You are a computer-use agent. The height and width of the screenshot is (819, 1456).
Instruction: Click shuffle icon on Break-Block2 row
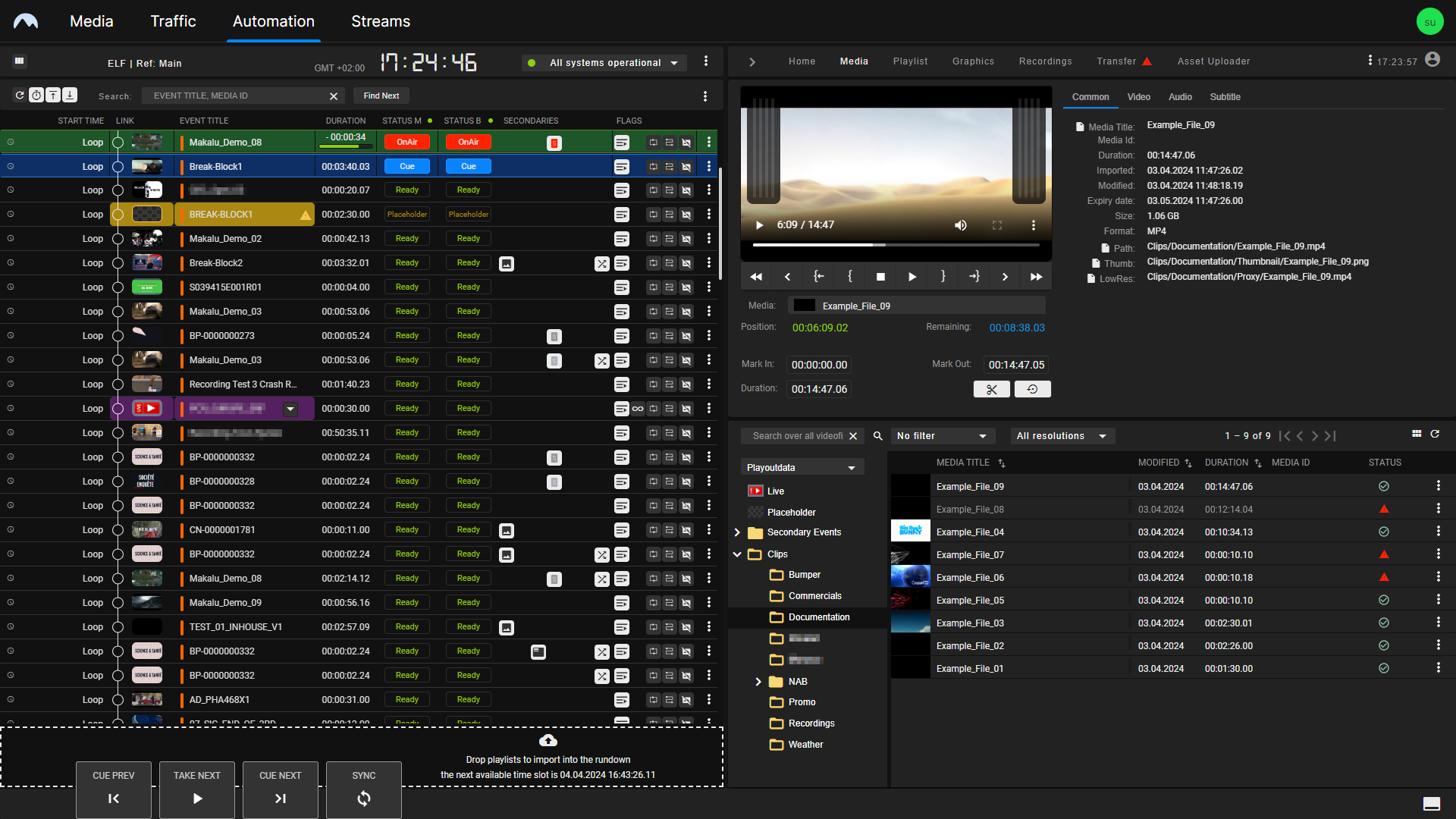click(601, 264)
